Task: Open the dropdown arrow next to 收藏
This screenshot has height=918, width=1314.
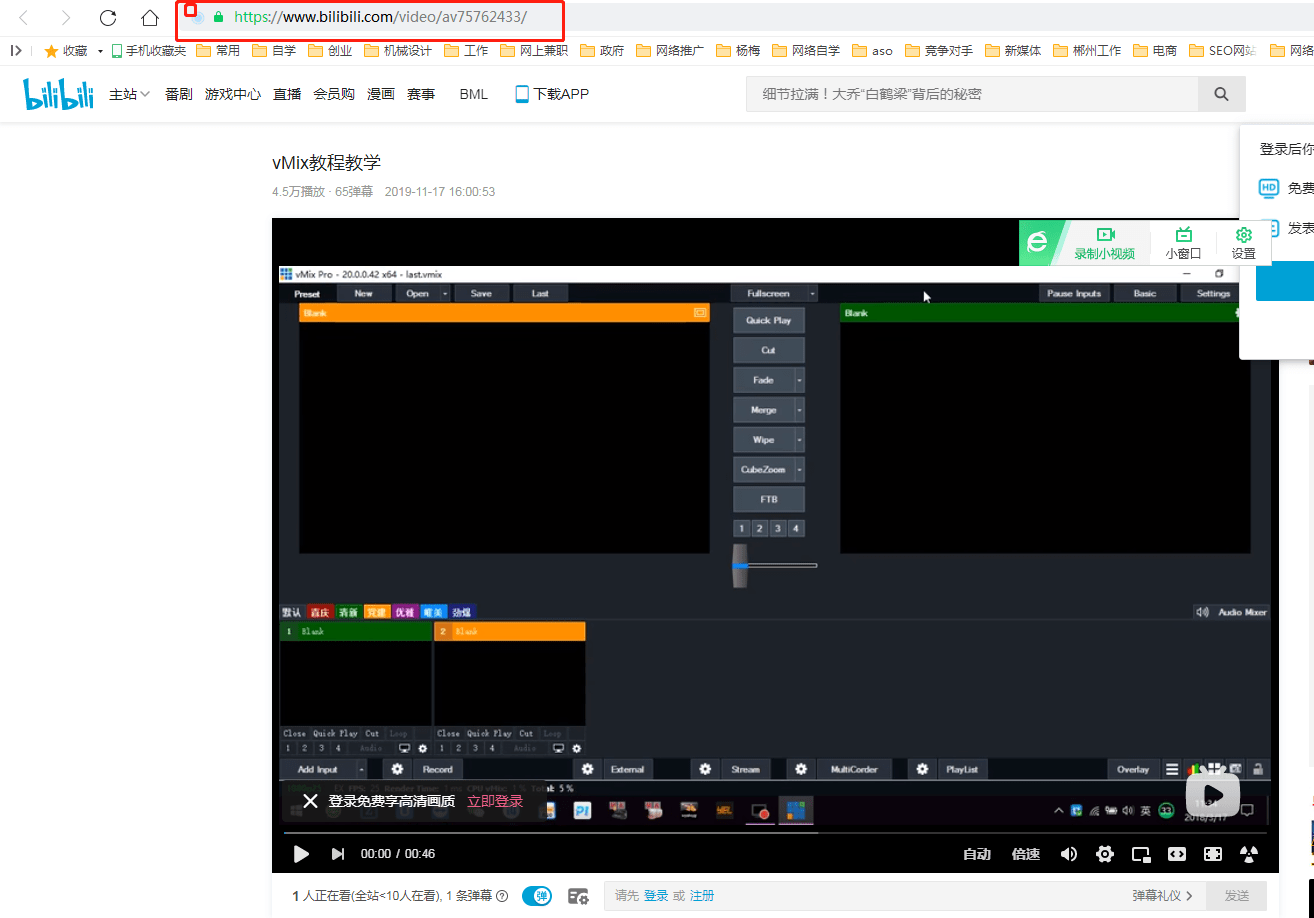Action: click(x=100, y=51)
